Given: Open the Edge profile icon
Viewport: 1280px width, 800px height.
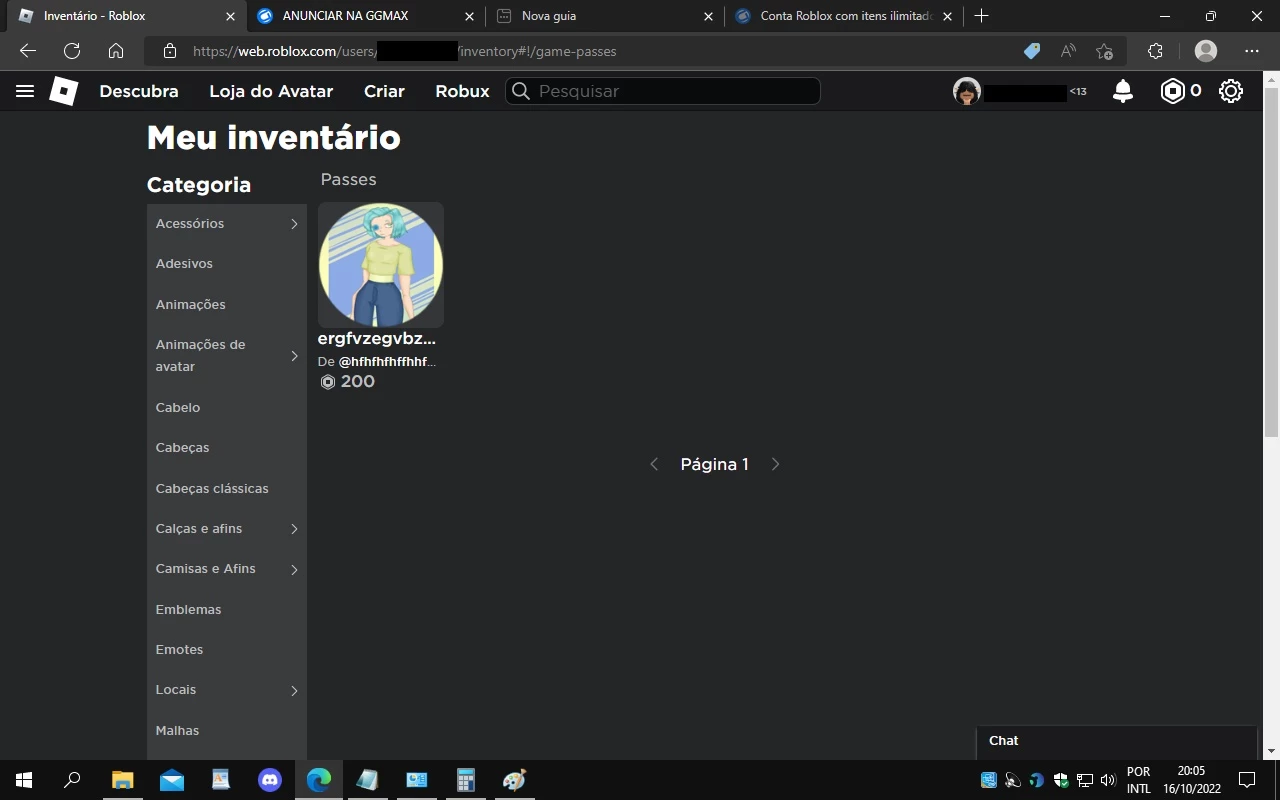Looking at the screenshot, I should (1206, 51).
